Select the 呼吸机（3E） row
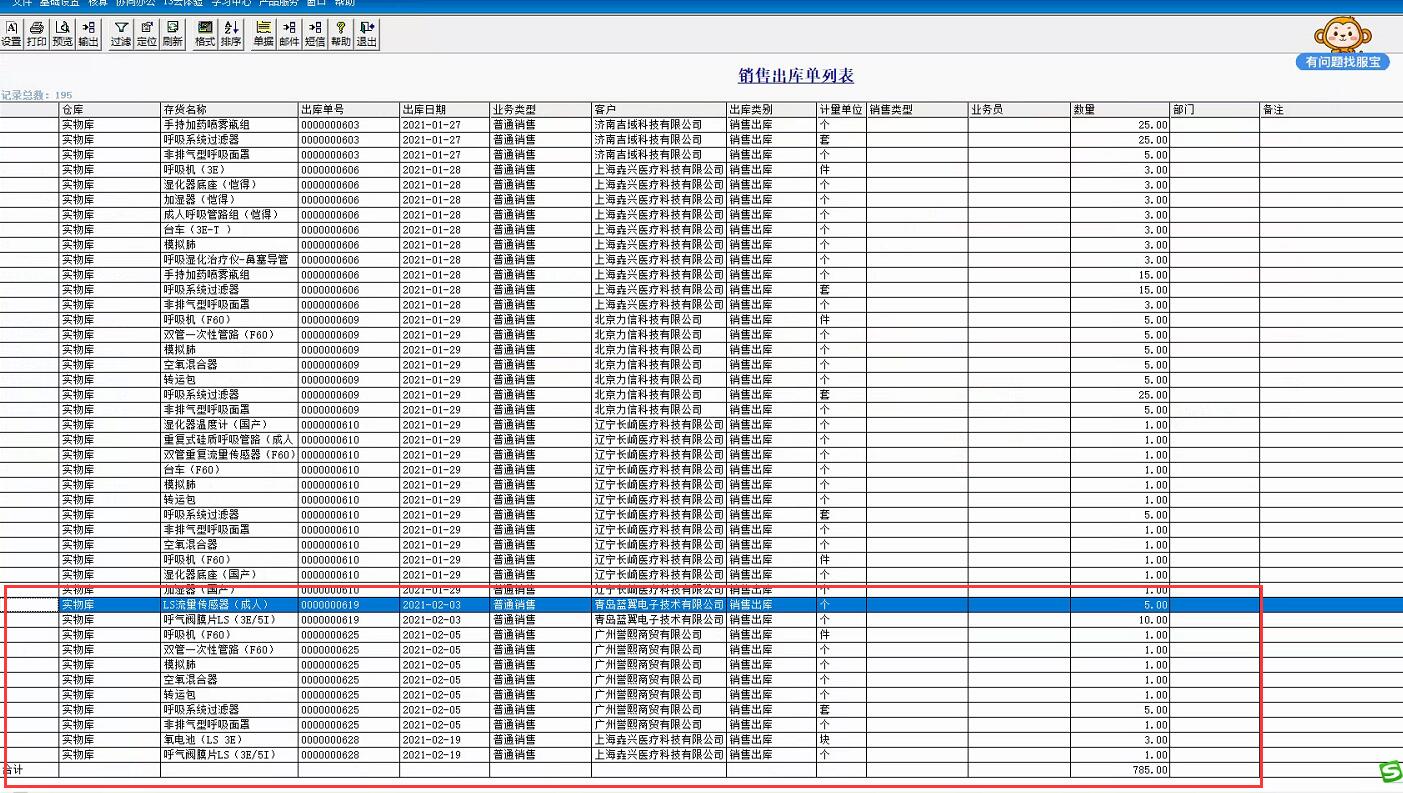The image size is (1403, 793). point(700,170)
